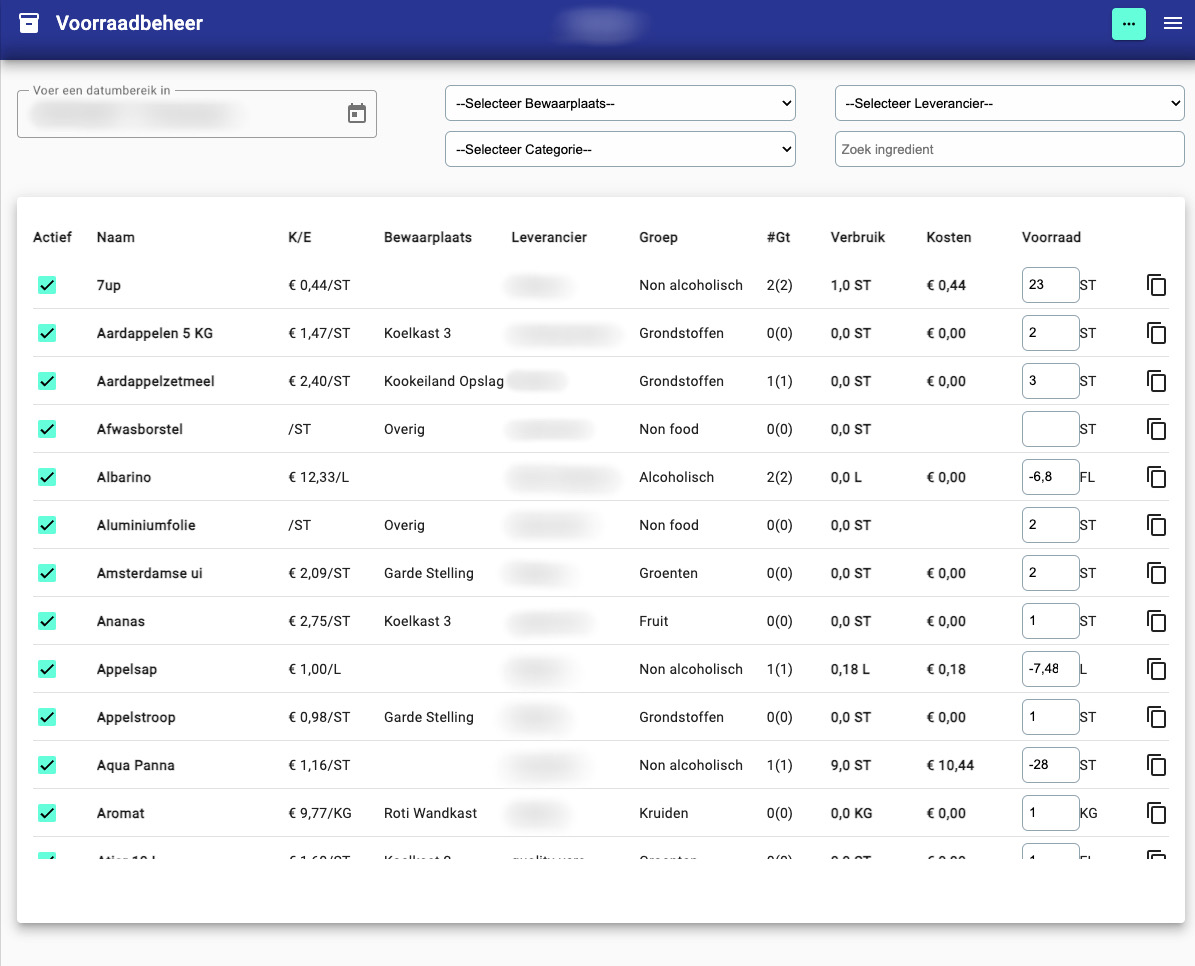
Task: Open the Selecteer Categorie dropdown
Action: (x=620, y=149)
